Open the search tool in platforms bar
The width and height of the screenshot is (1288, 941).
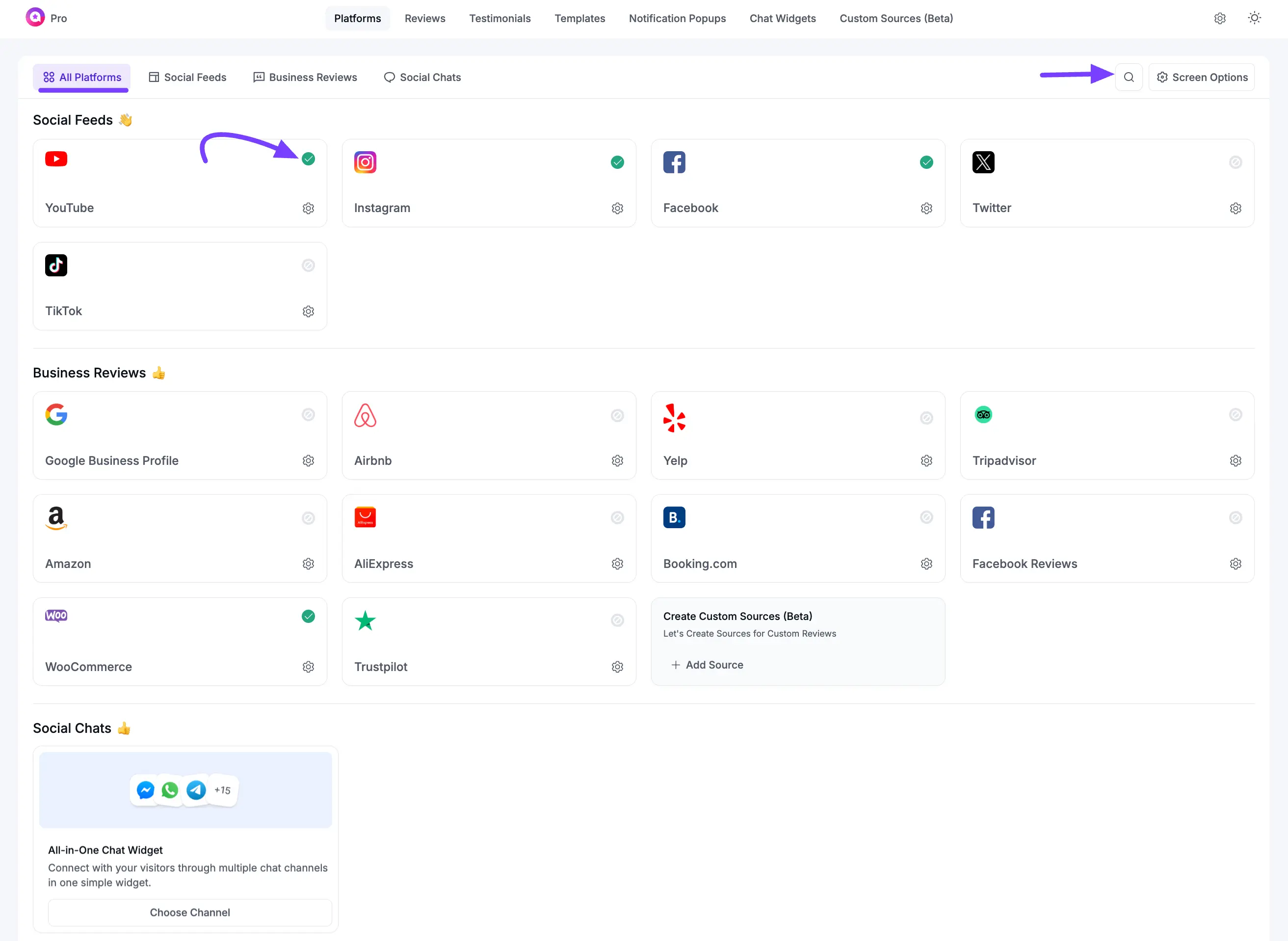(x=1129, y=77)
